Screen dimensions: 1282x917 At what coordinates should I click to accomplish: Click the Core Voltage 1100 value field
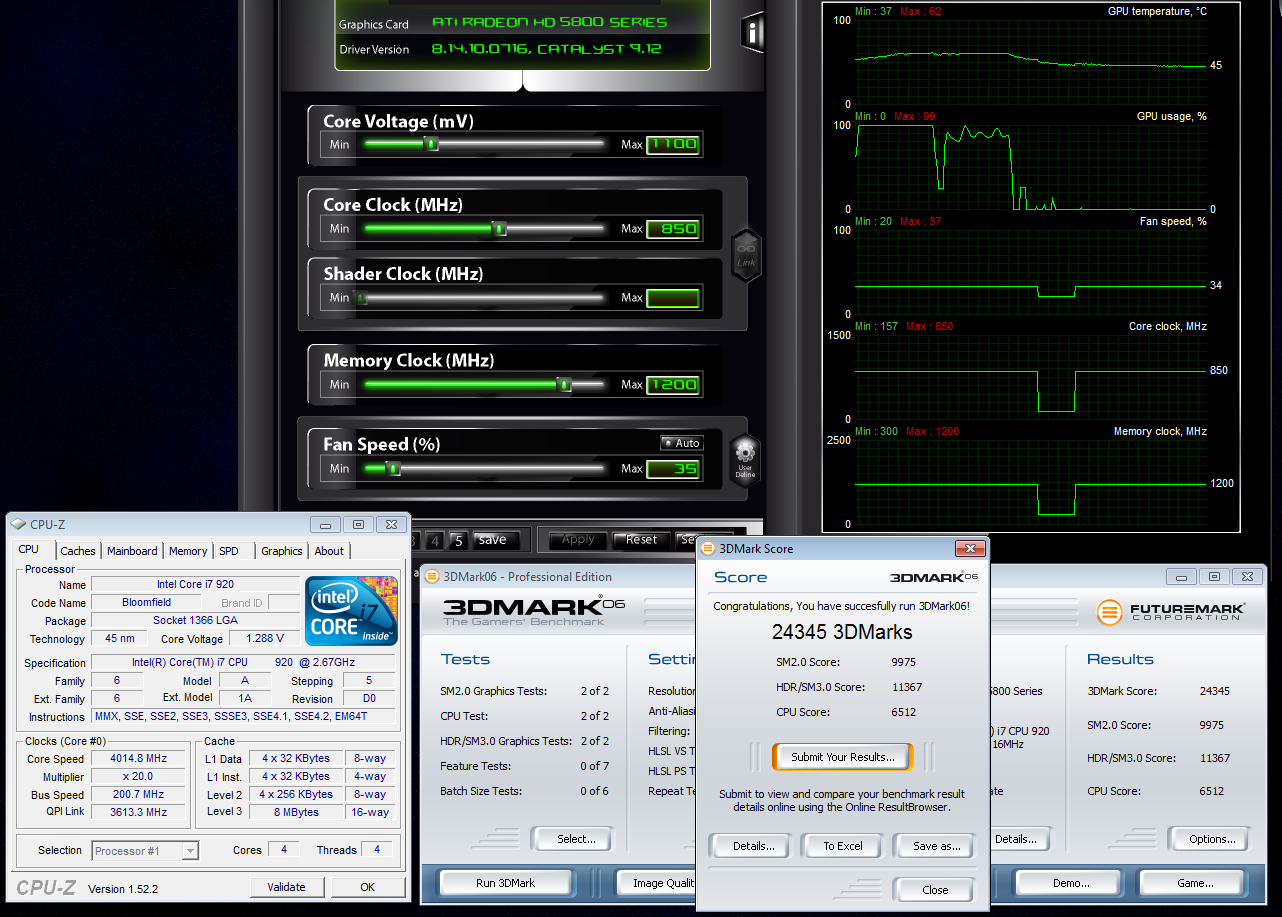[673, 144]
